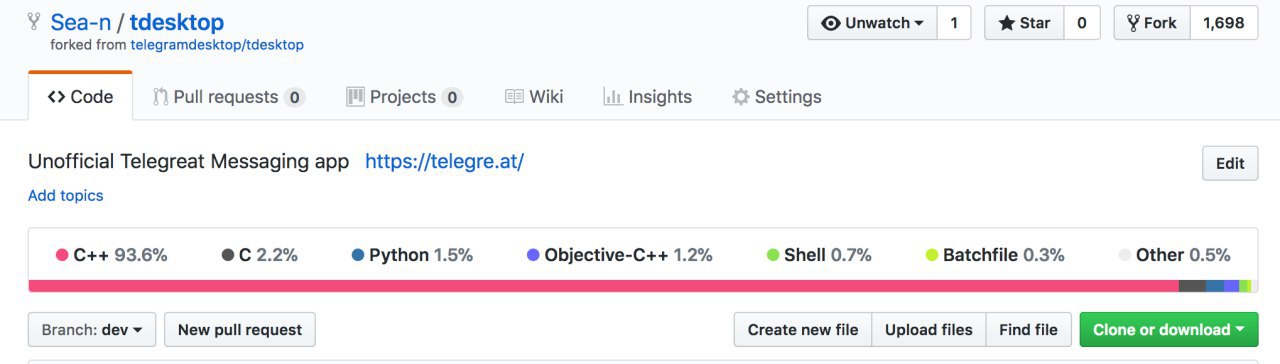Click the star icon in Star button

pyautogui.click(x=1006, y=23)
